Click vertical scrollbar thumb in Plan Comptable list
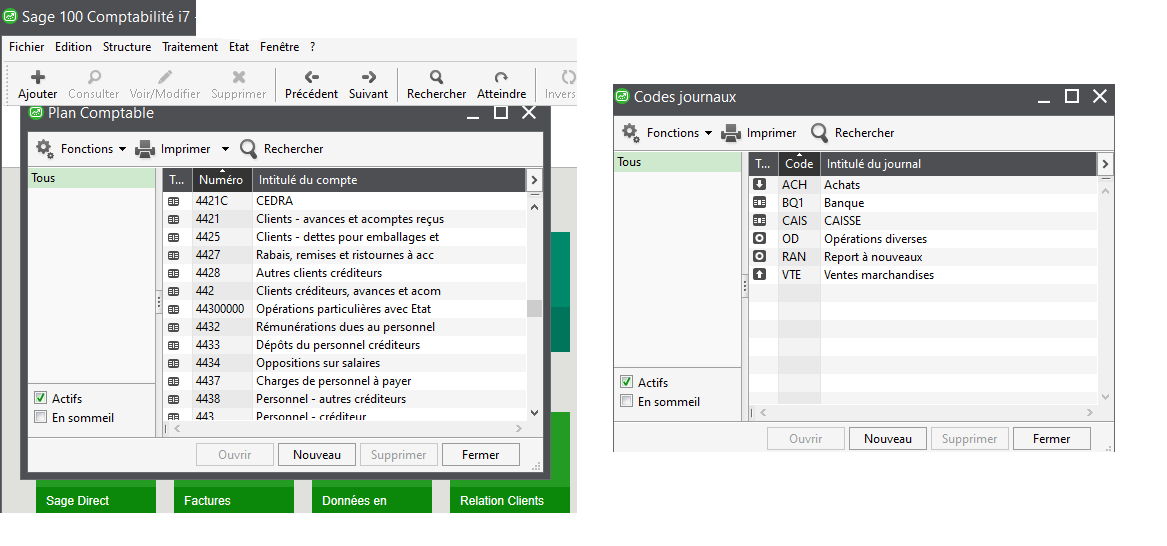 (534, 308)
